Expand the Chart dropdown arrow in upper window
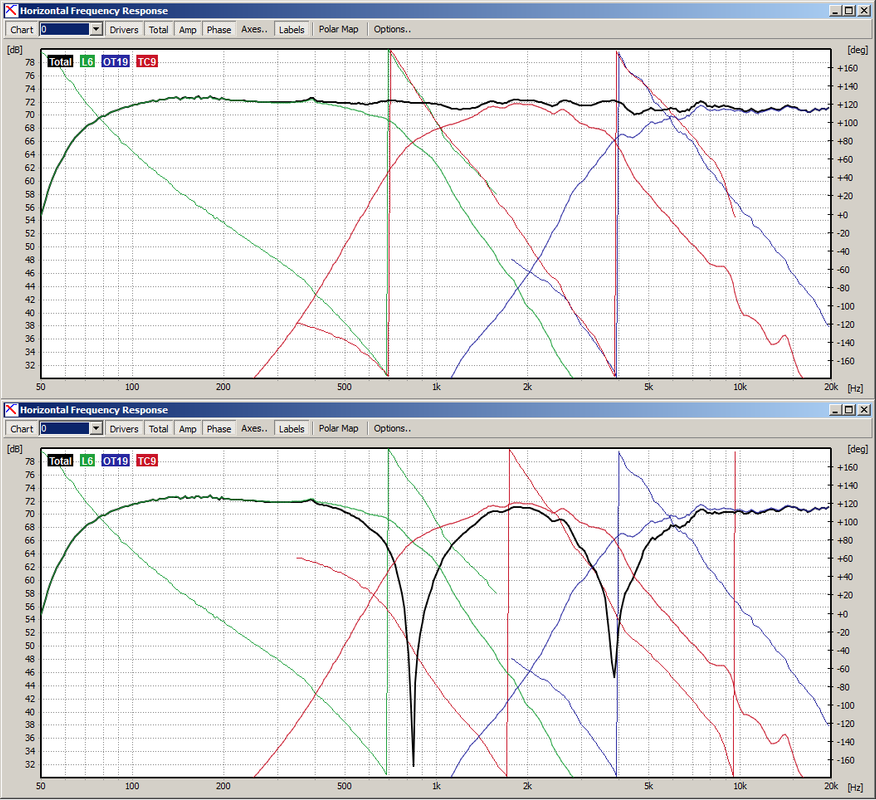Image resolution: width=876 pixels, height=800 pixels. click(x=96, y=29)
